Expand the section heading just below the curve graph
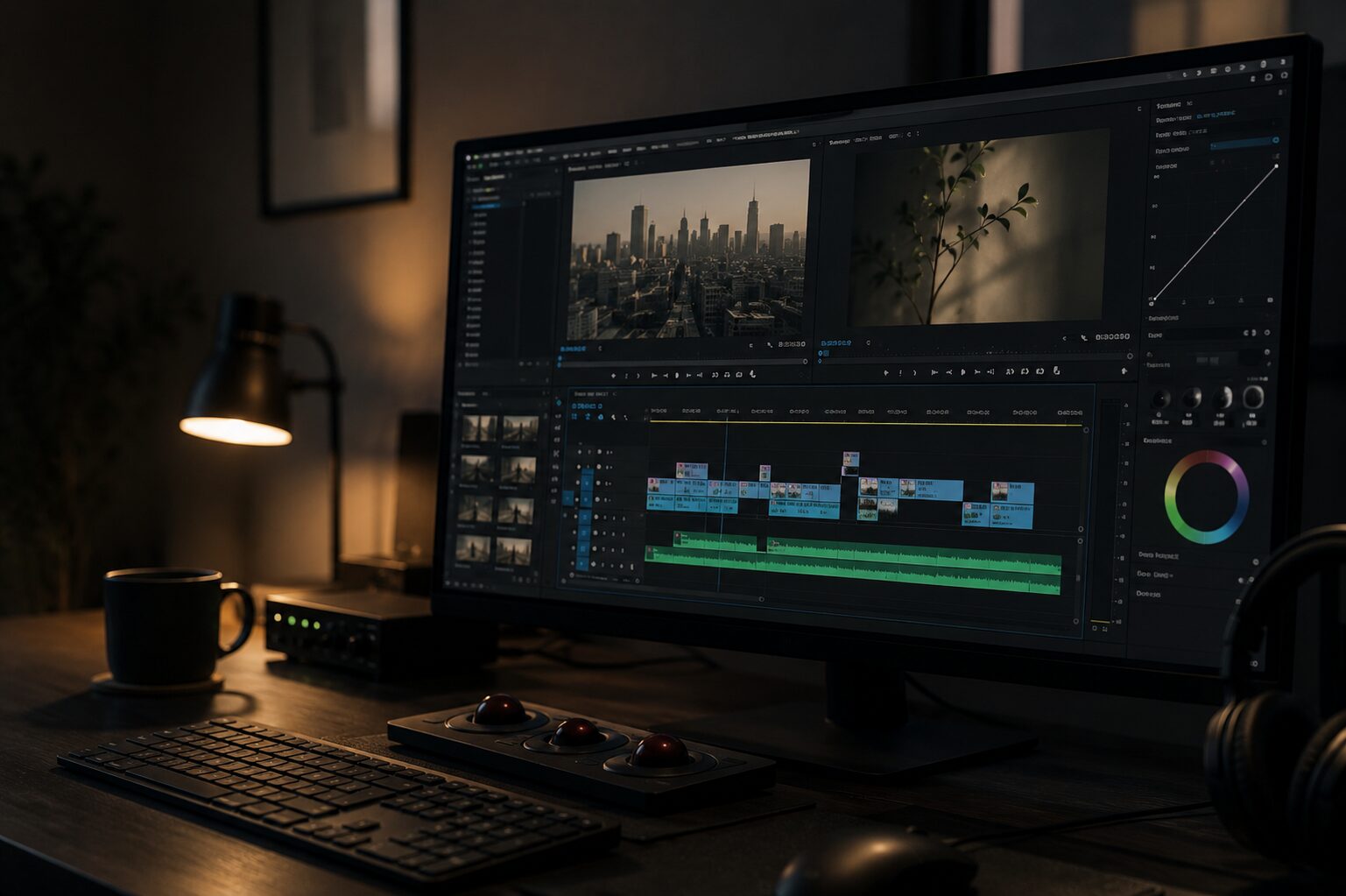 pos(1163,318)
